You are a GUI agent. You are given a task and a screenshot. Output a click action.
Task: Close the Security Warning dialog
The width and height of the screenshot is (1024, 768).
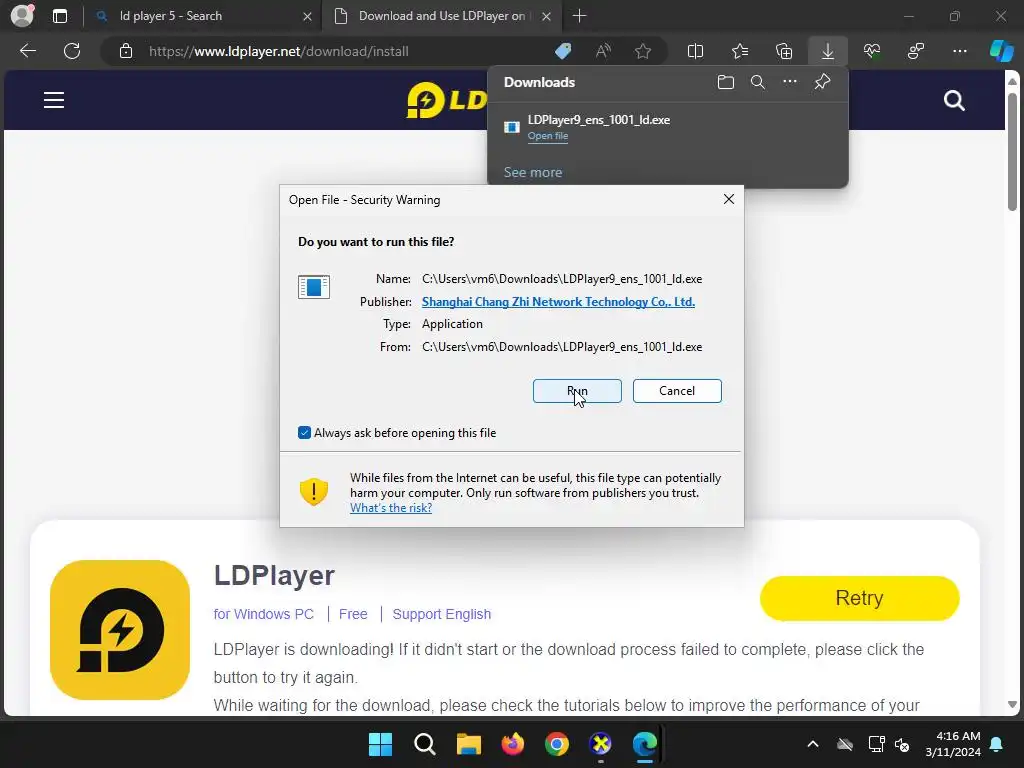click(x=729, y=199)
